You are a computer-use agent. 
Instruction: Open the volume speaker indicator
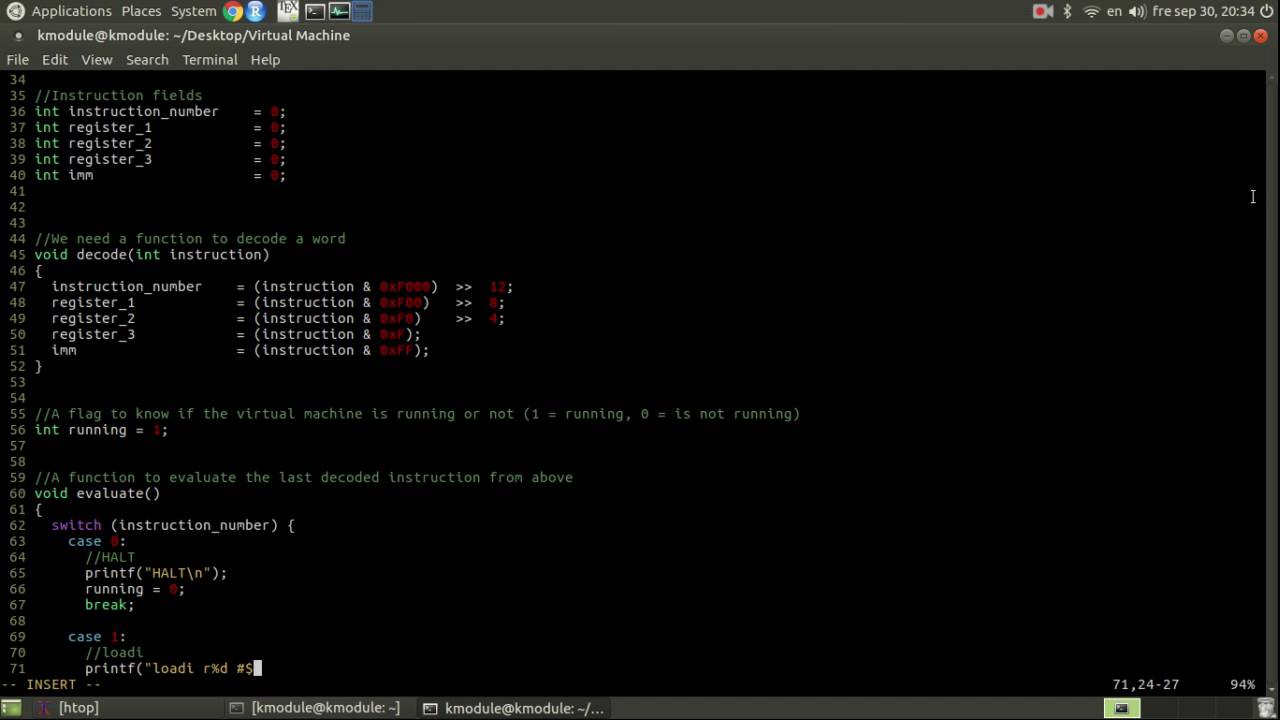[1137, 11]
